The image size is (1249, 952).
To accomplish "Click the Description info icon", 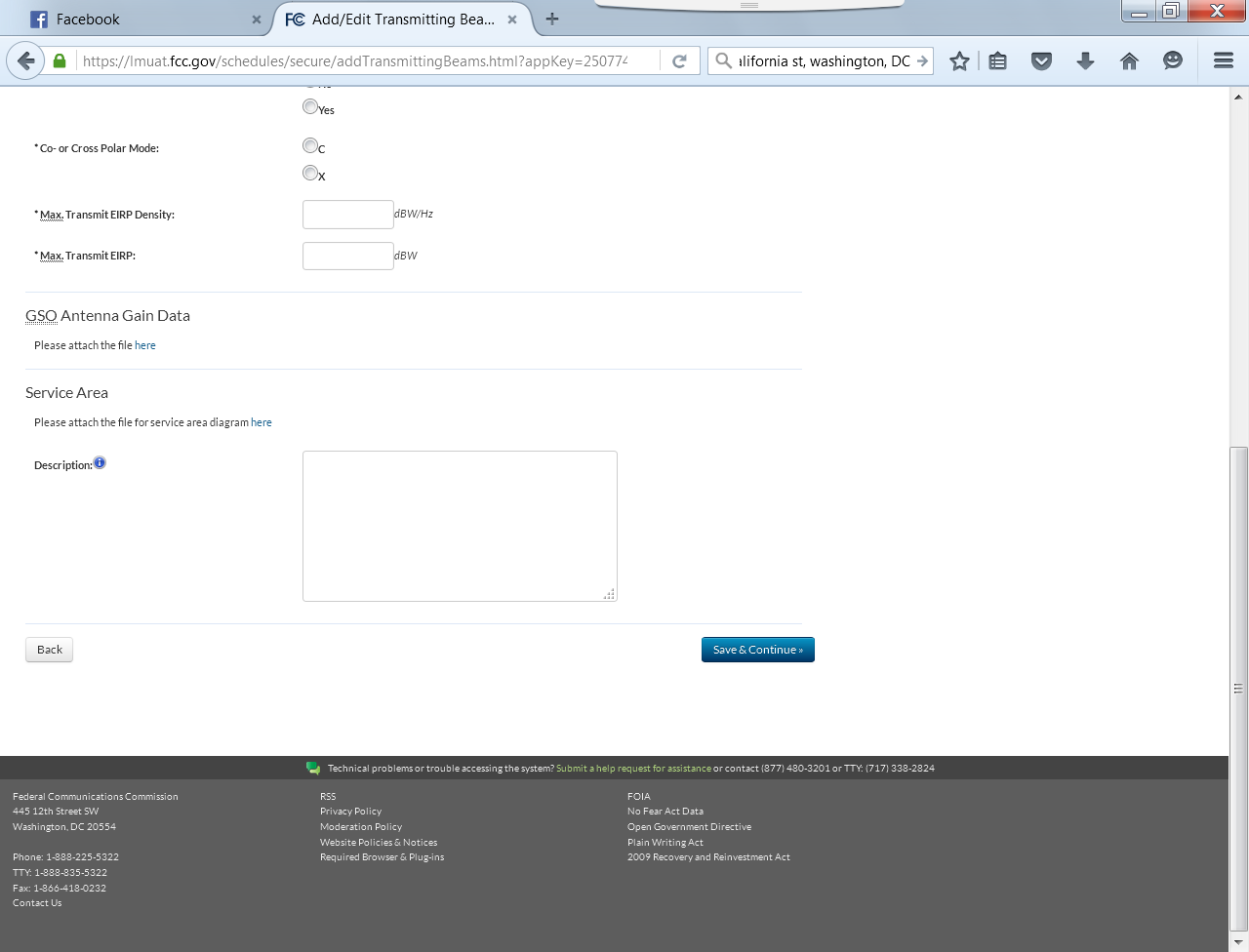I will point(100,462).
